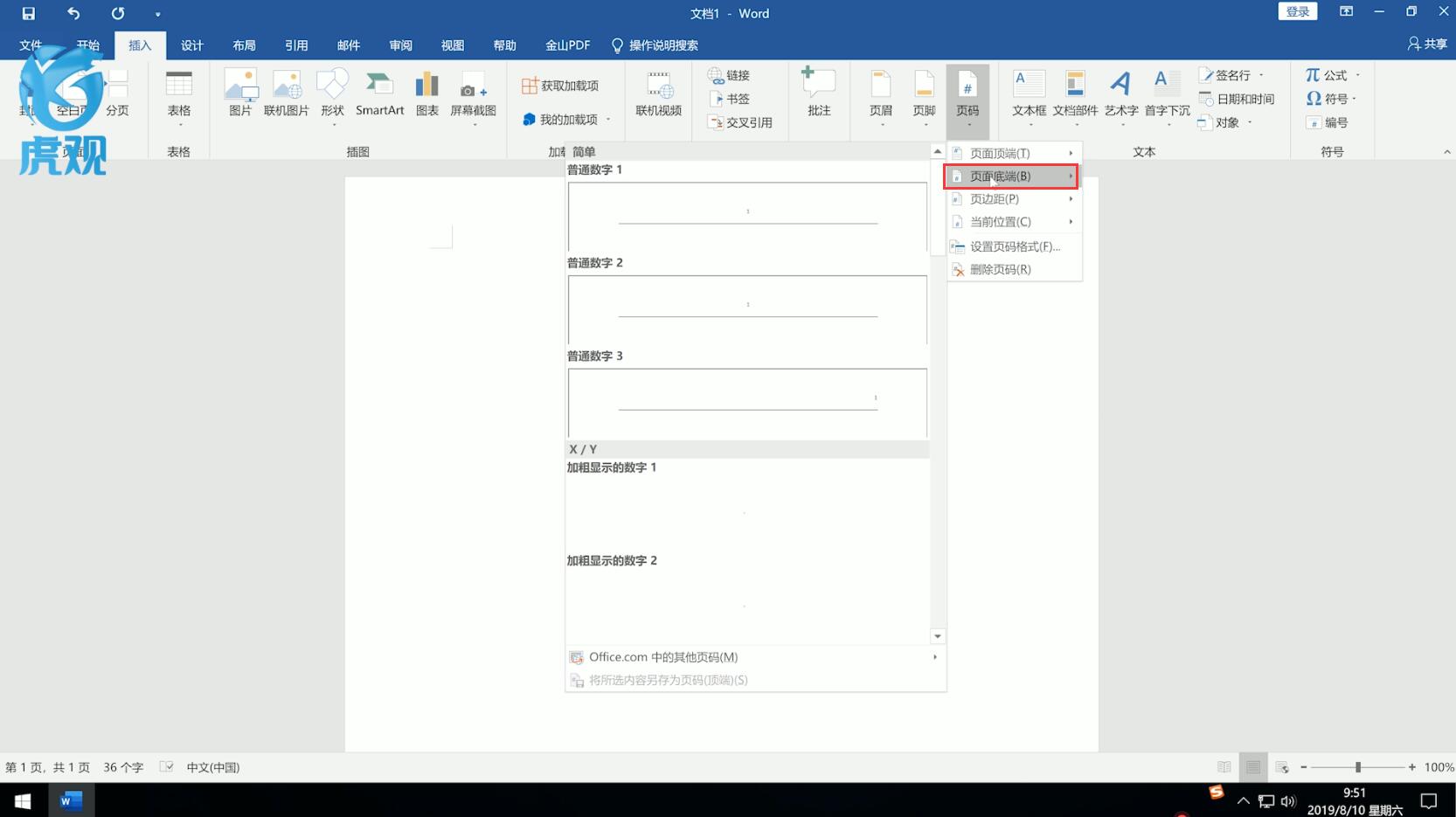Insert a table with 表格 icon
This screenshot has height=817, width=1456.
(x=179, y=98)
